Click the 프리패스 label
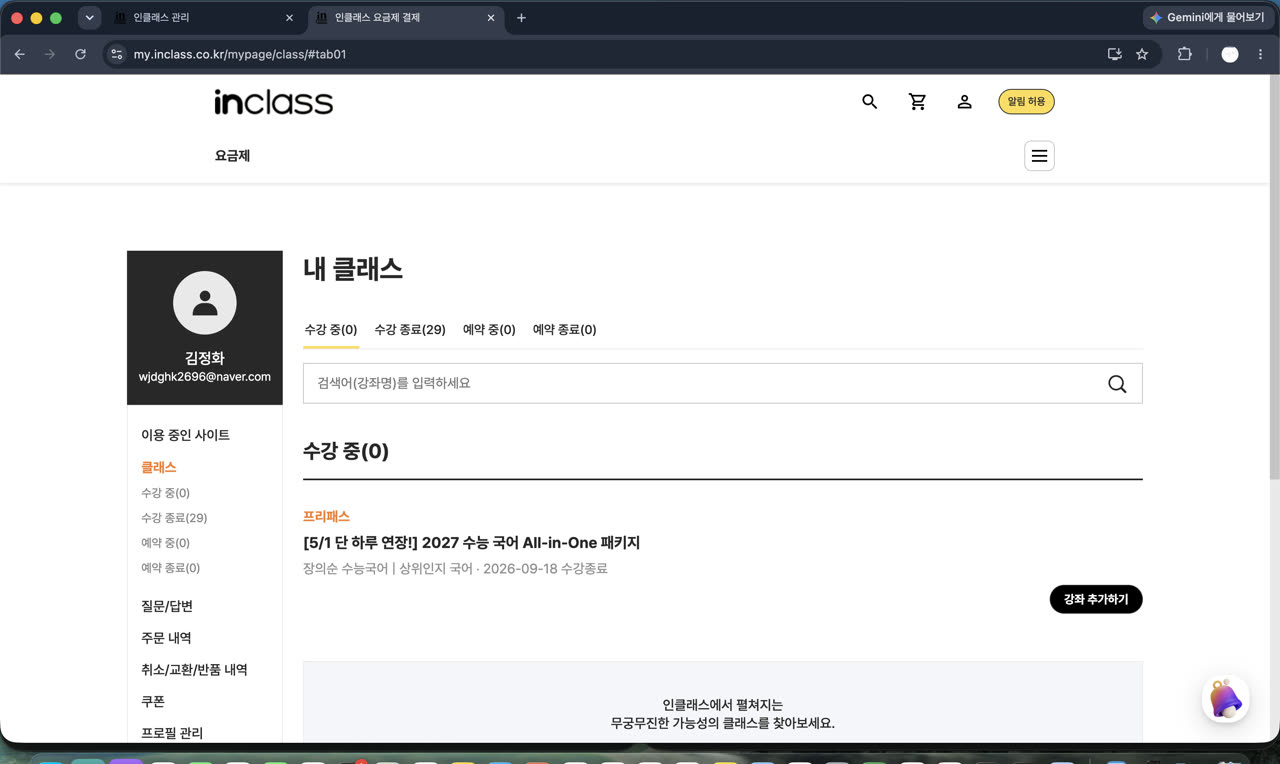This screenshot has height=764, width=1280. (x=326, y=517)
